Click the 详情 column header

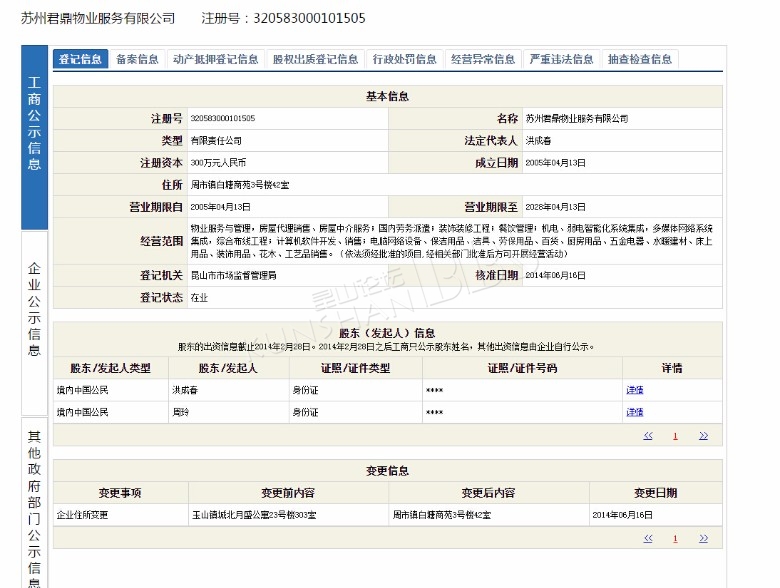[672, 368]
